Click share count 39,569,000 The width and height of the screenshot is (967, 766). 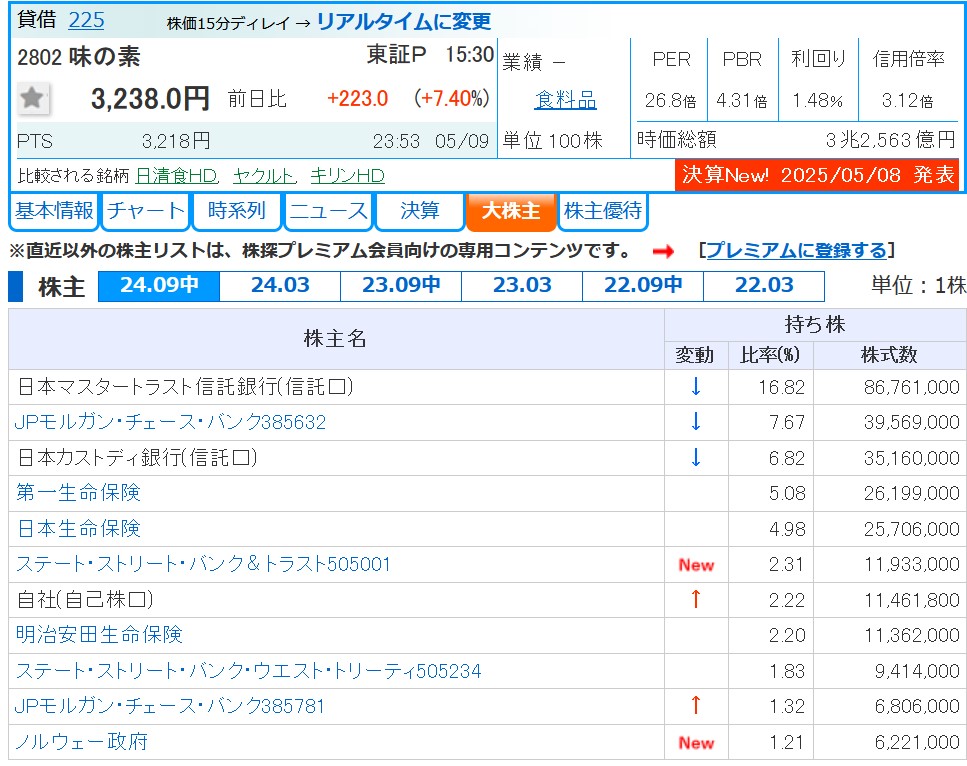pos(911,422)
